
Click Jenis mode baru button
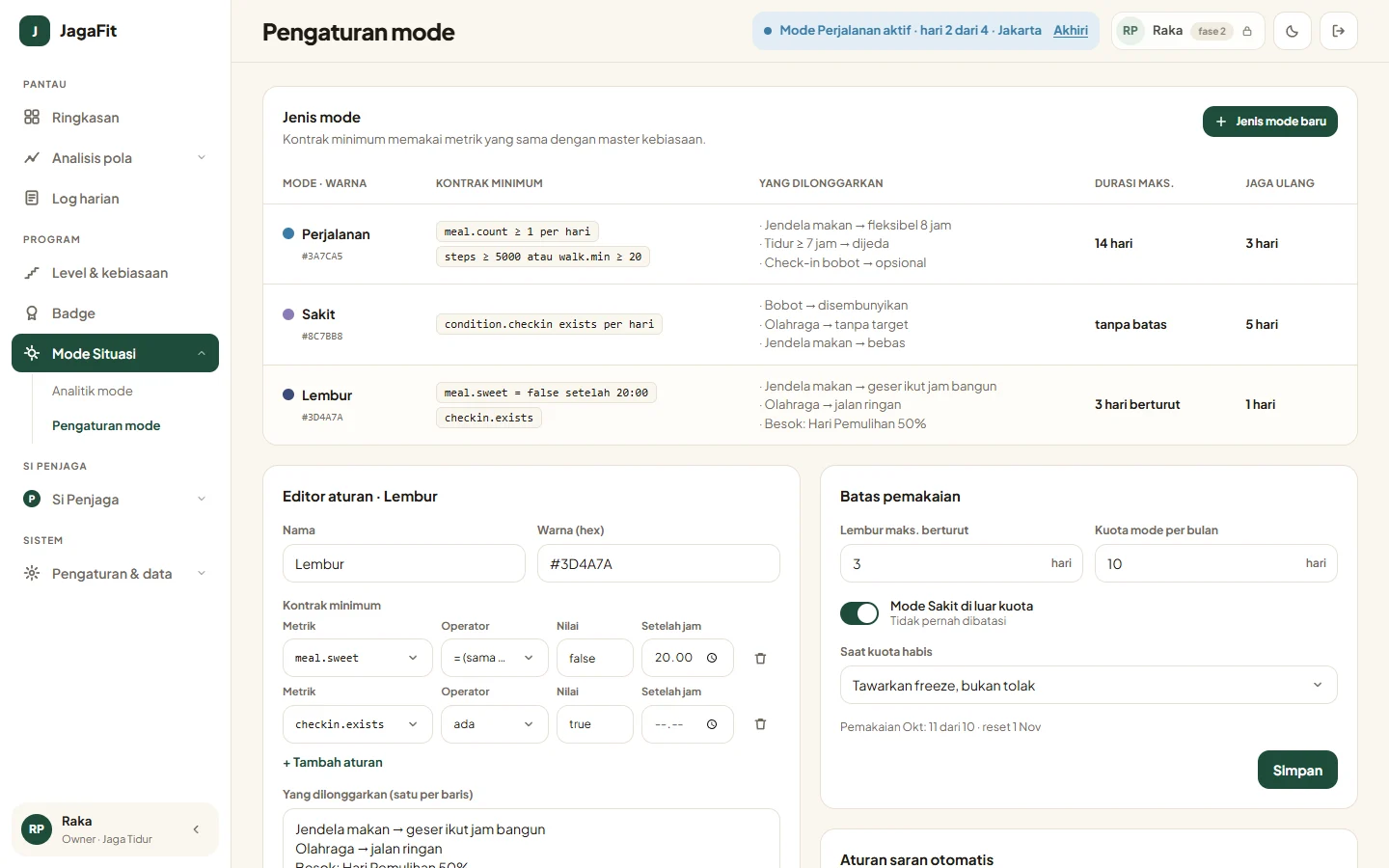pos(1270,122)
